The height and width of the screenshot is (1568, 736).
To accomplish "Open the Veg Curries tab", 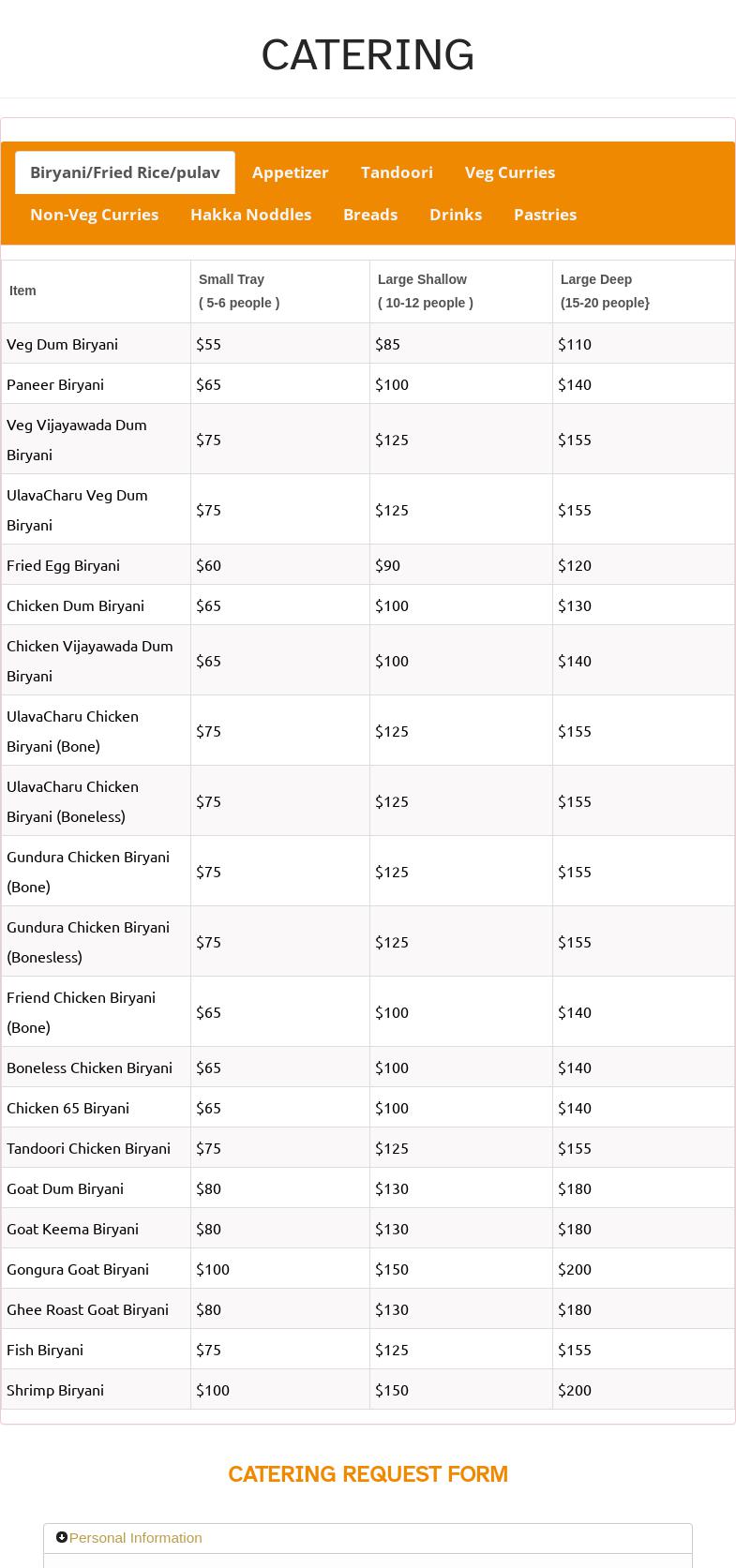I will pos(510,172).
